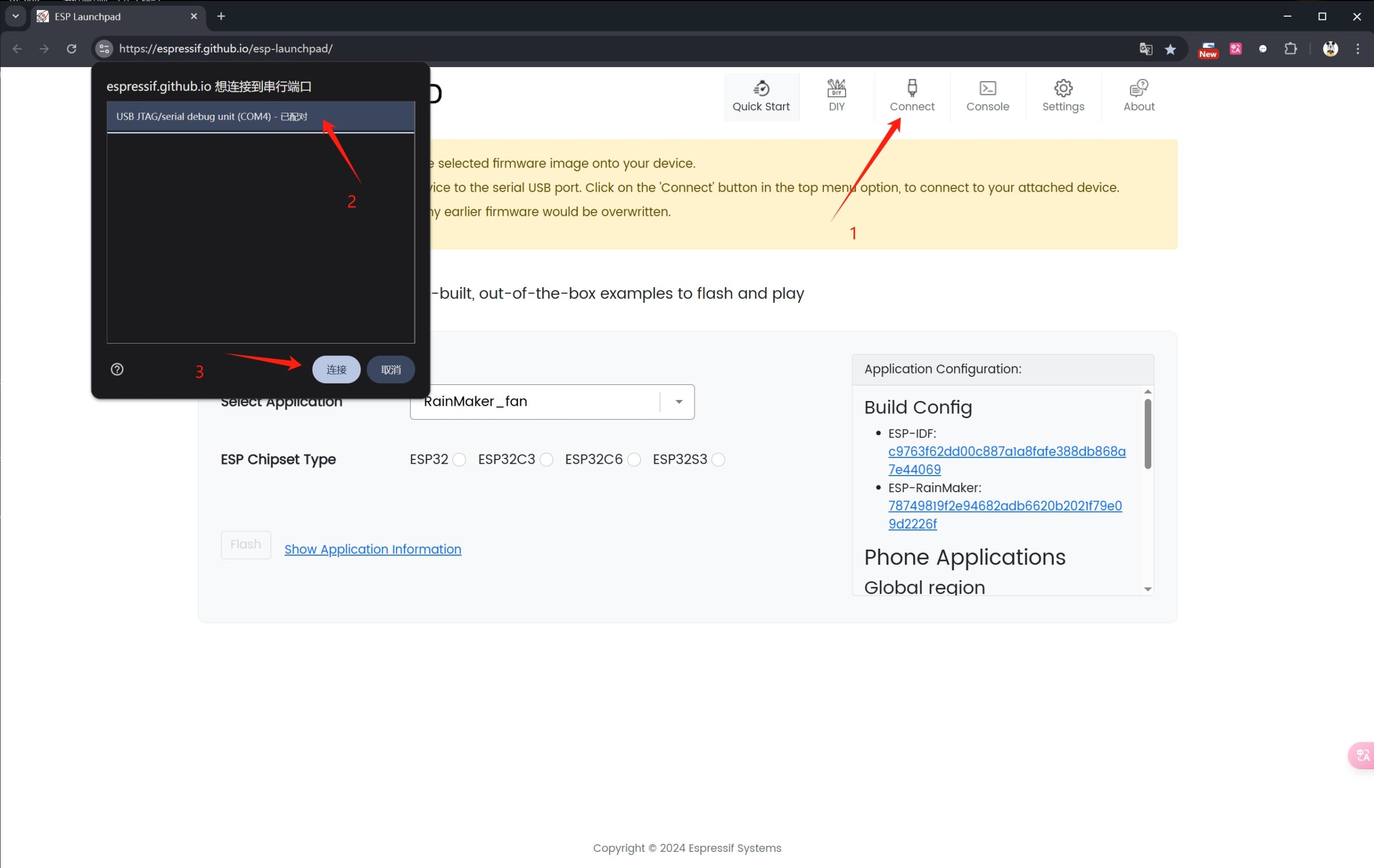This screenshot has width=1374, height=868.
Task: Click the Build Config heading
Action: (x=918, y=407)
